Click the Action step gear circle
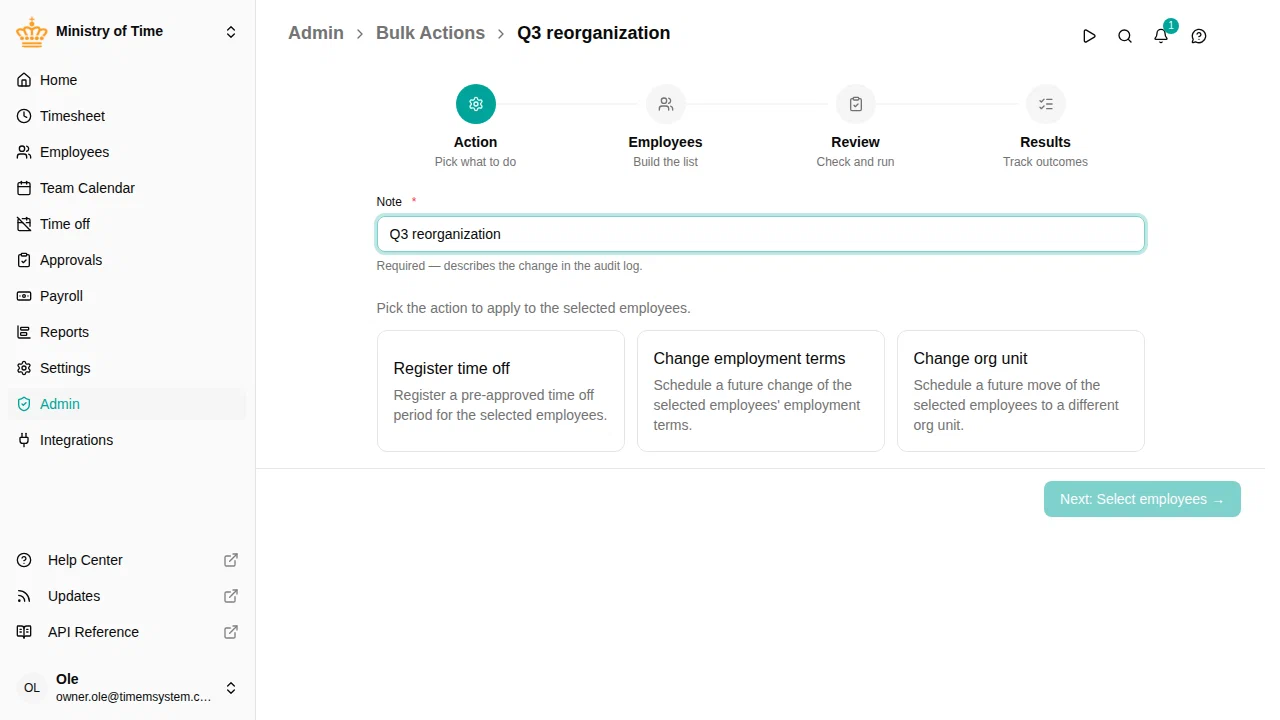 pyautogui.click(x=476, y=104)
